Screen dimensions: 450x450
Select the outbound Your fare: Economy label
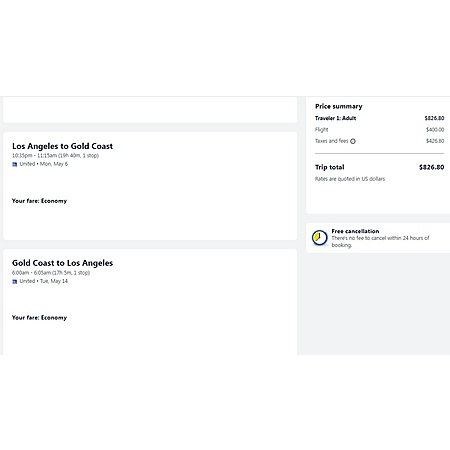pyautogui.click(x=39, y=201)
